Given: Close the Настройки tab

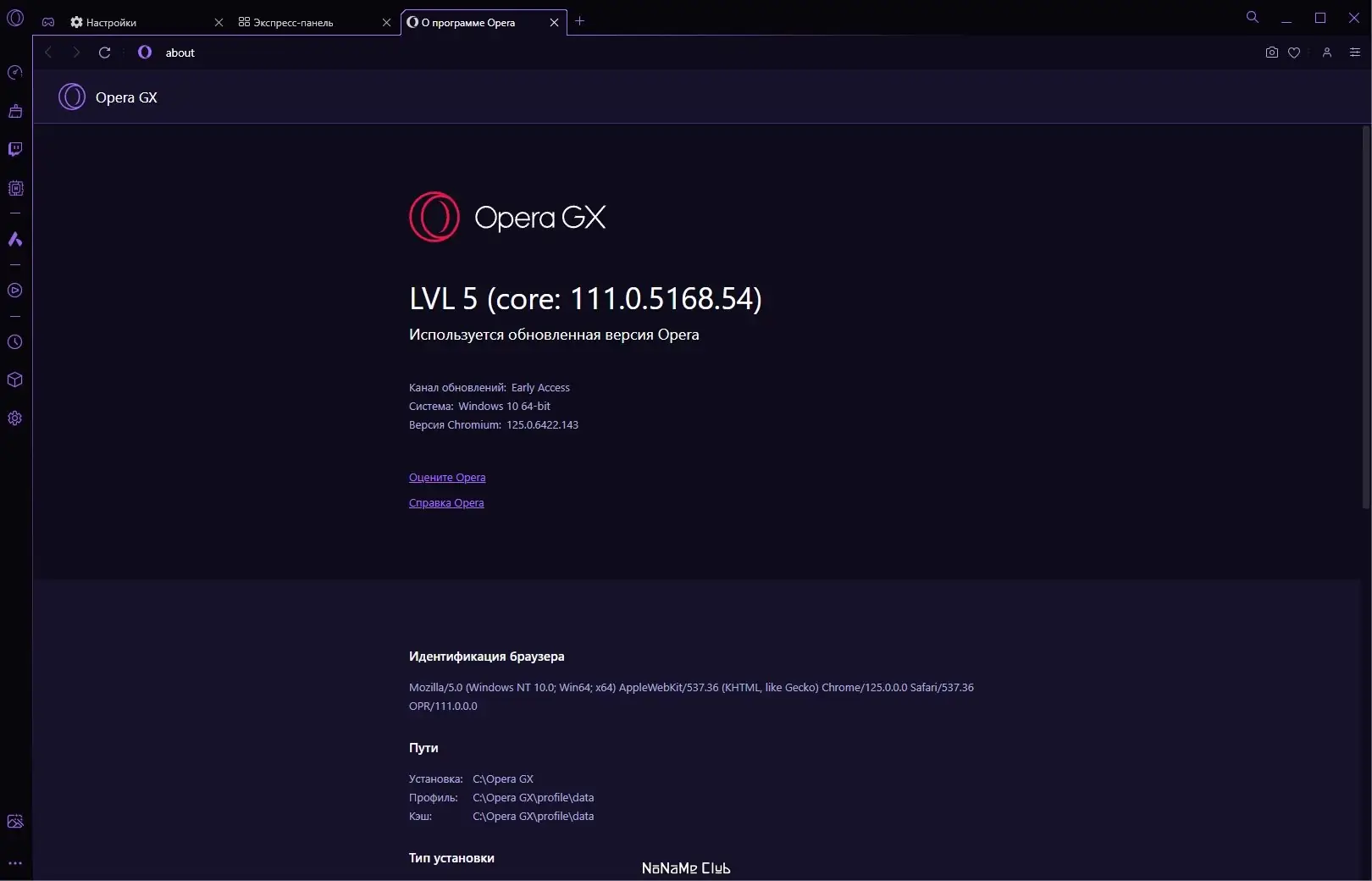Looking at the screenshot, I should [x=219, y=23].
